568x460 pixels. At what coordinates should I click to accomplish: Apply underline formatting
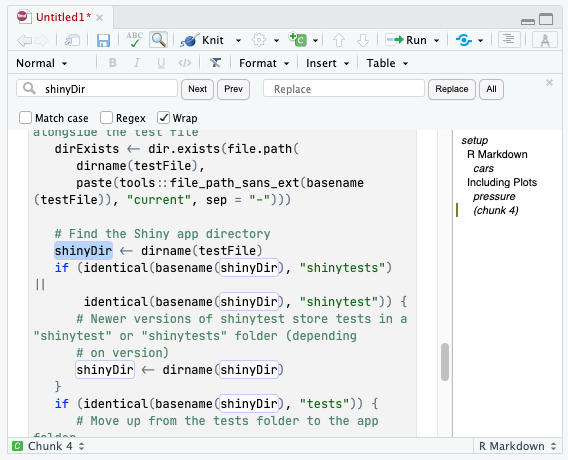pos(161,63)
